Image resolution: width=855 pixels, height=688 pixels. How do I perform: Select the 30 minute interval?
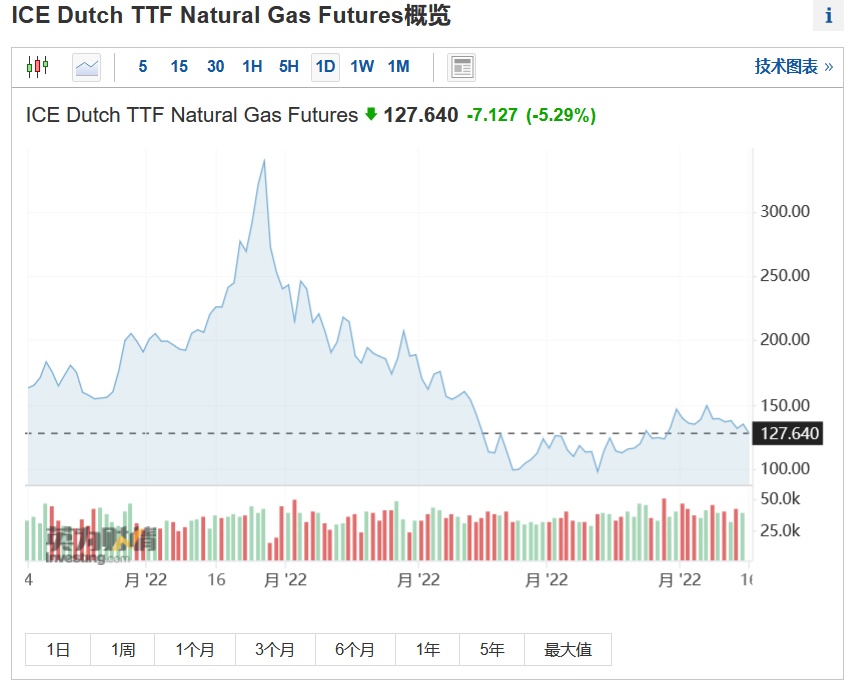tap(215, 67)
